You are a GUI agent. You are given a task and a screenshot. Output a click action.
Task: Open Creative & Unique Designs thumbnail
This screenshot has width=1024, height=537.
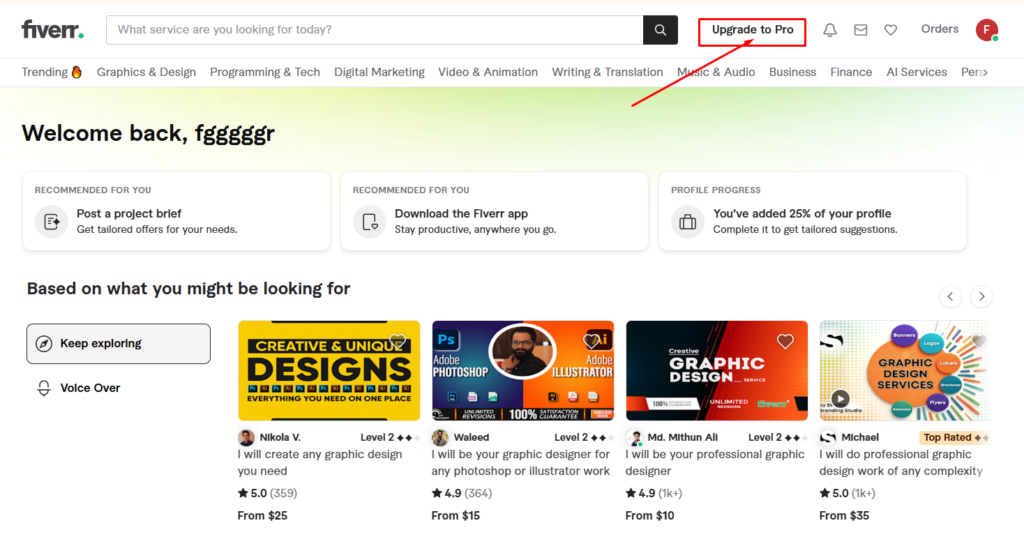click(x=329, y=370)
